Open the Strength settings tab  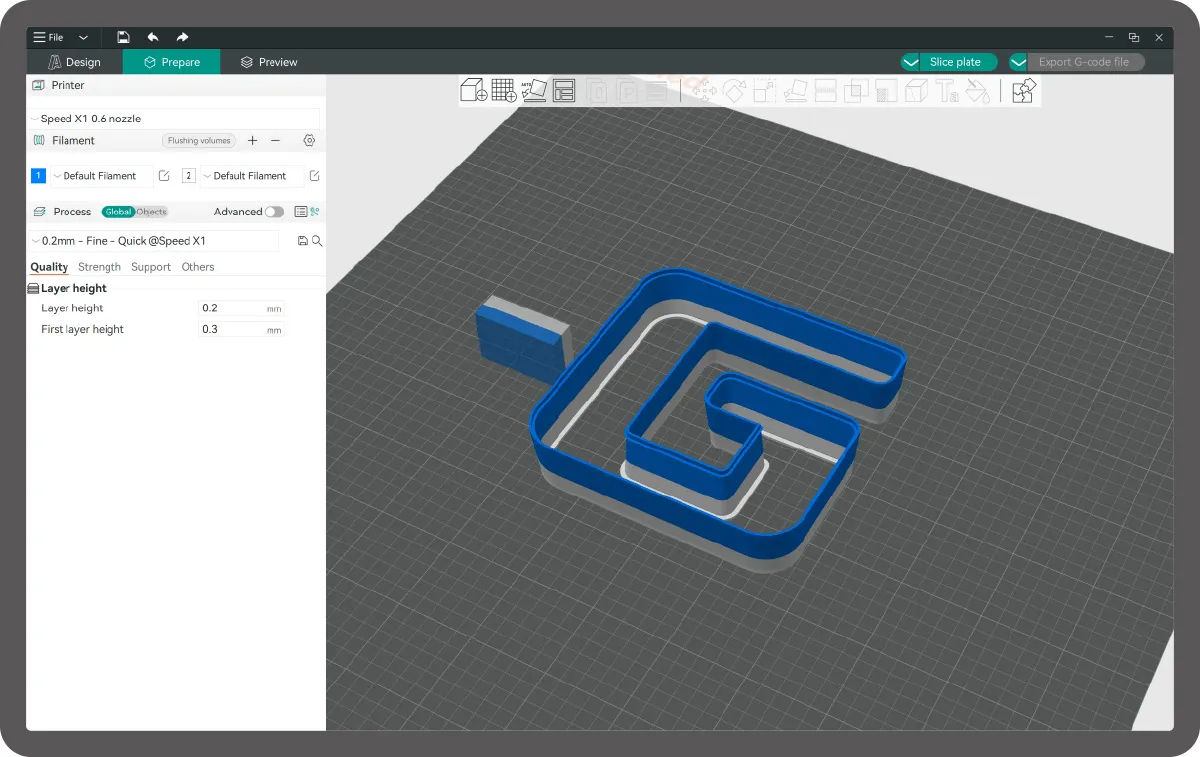[x=99, y=267]
